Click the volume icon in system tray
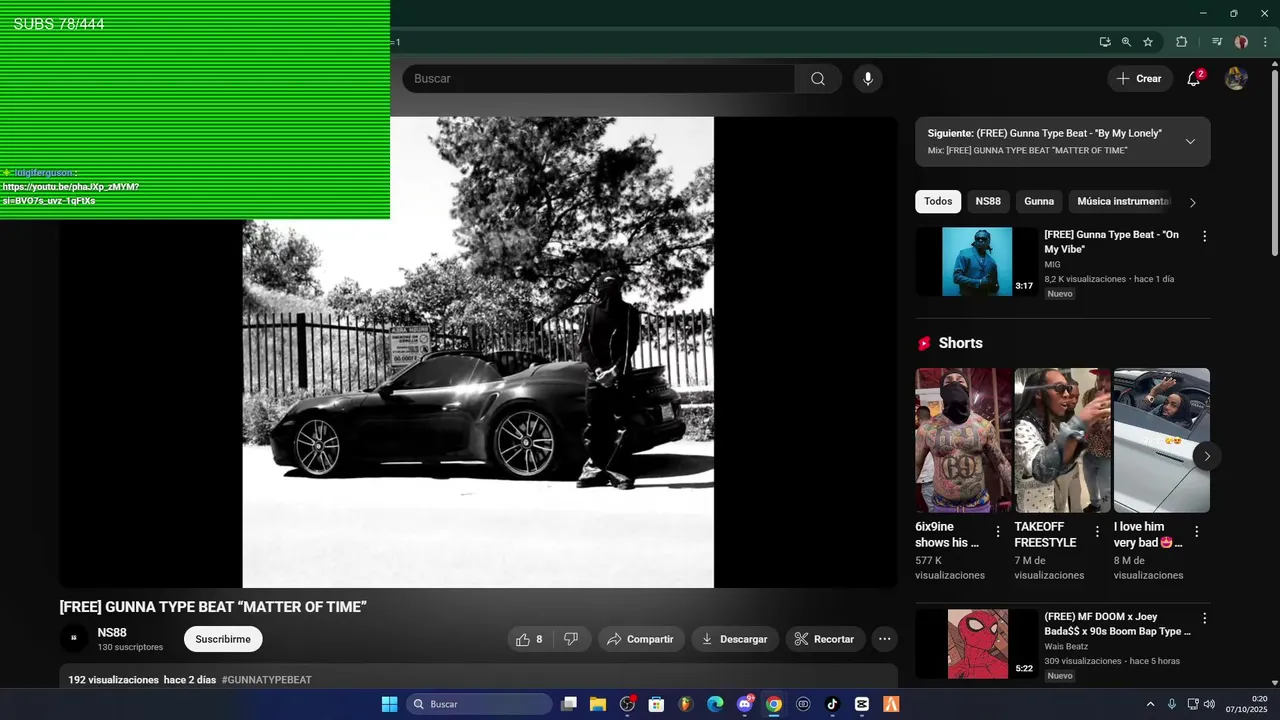The image size is (1280, 720). coord(1209,704)
